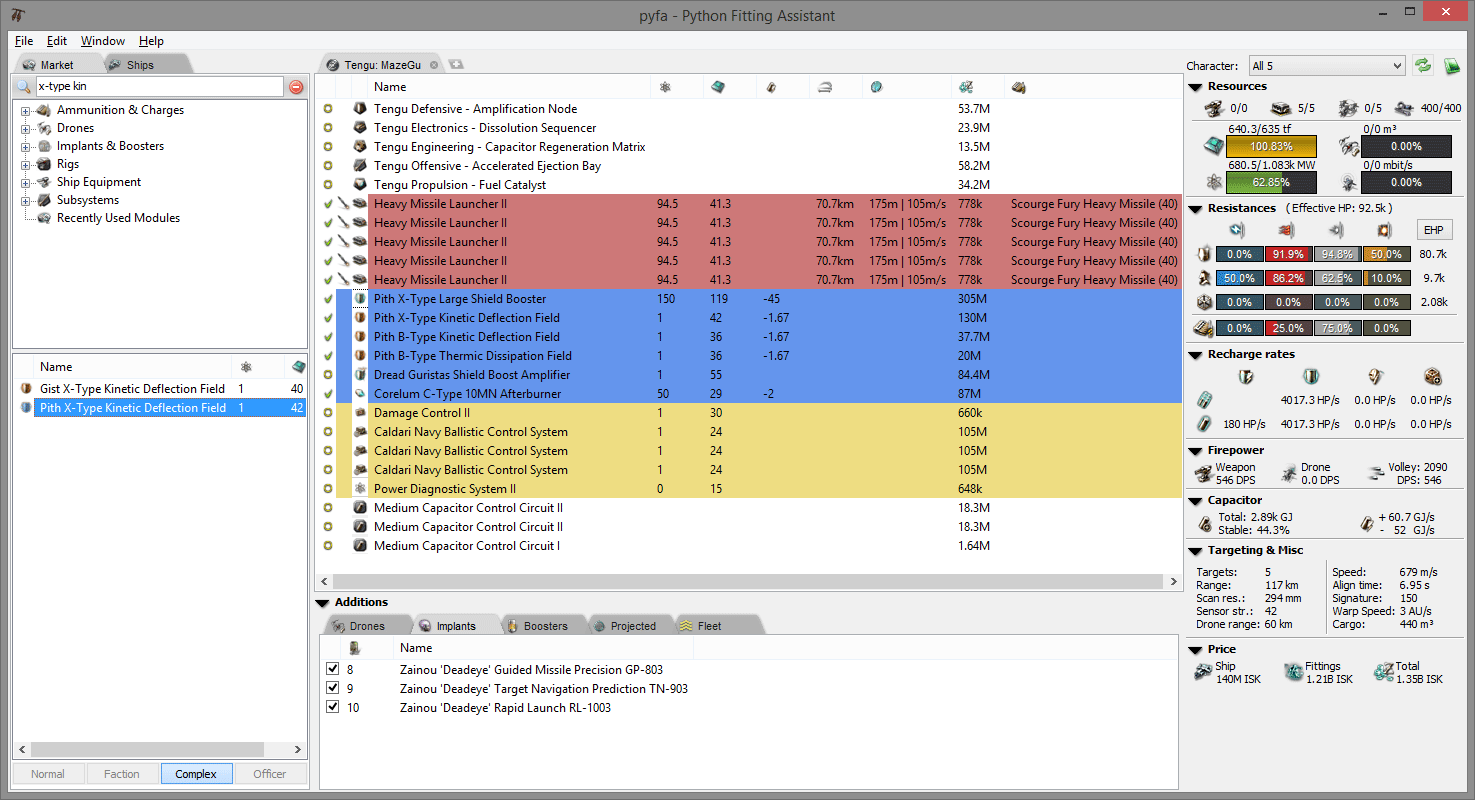Open the File menu

24,41
